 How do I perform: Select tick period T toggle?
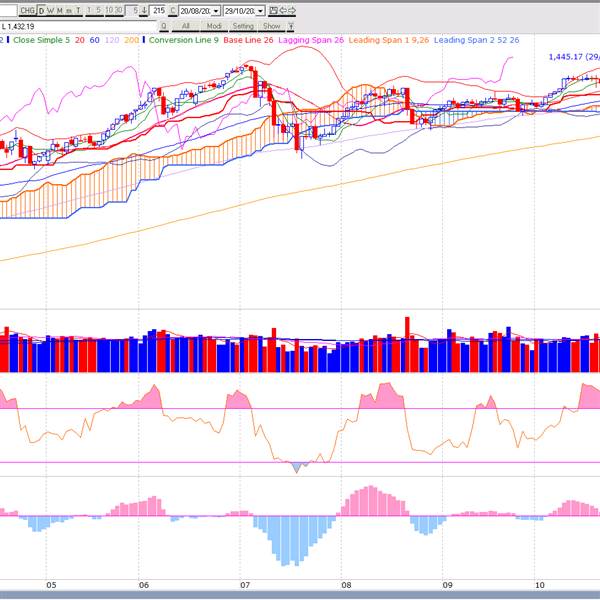(78, 11)
